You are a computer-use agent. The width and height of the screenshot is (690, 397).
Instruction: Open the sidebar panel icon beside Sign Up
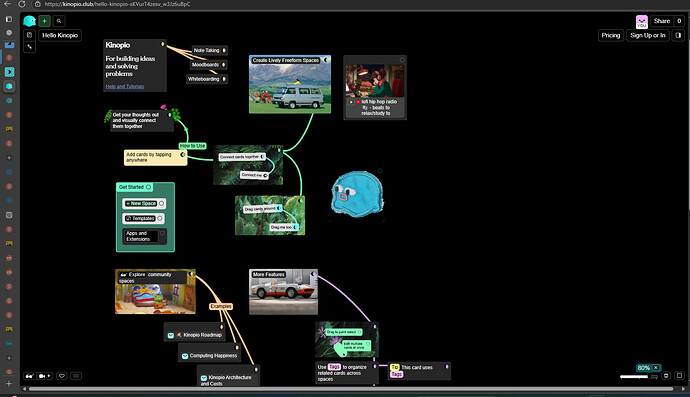(x=678, y=35)
